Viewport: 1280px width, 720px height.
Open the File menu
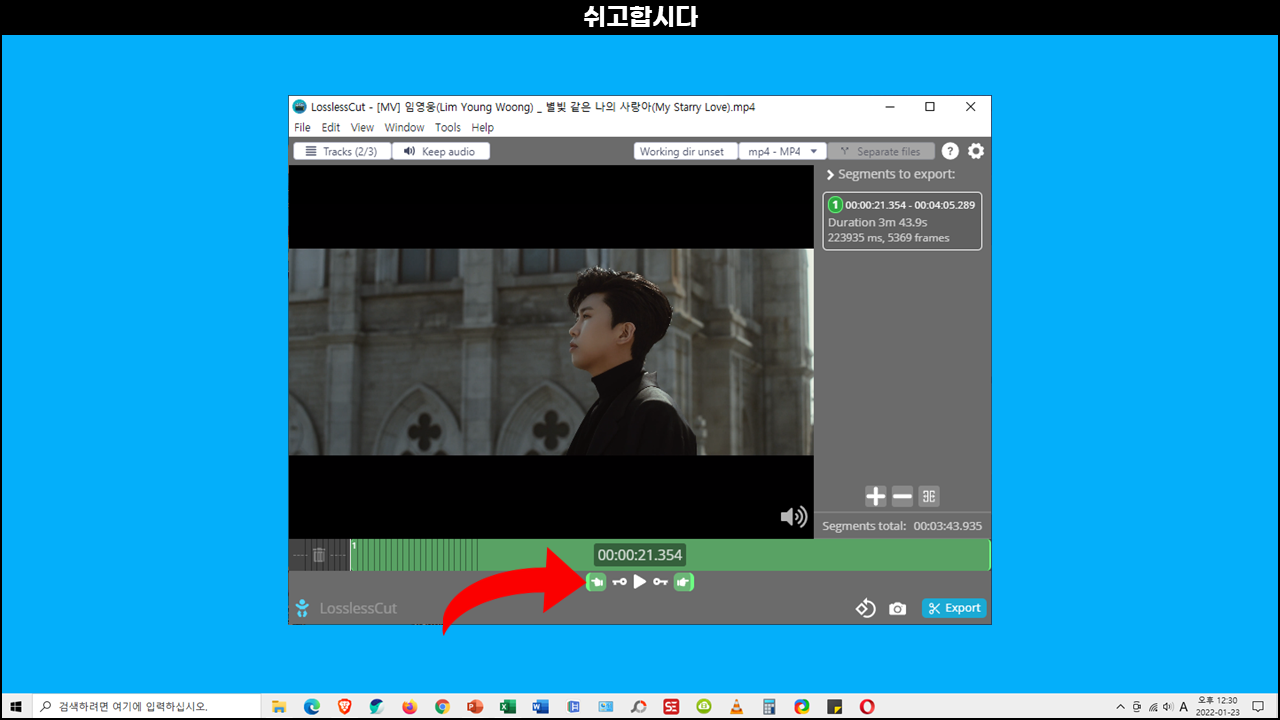click(302, 127)
